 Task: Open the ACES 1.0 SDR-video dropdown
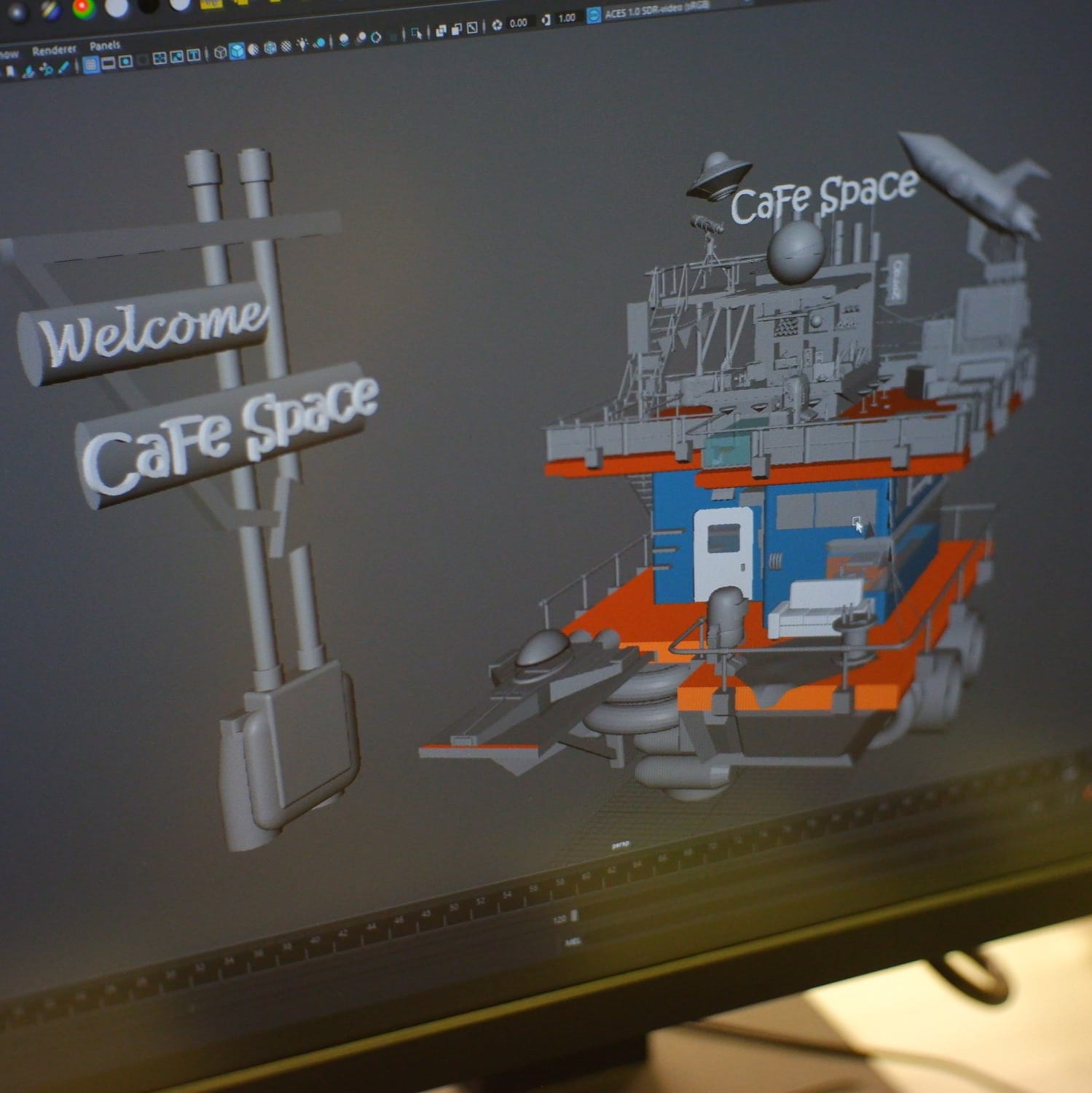click(x=657, y=12)
